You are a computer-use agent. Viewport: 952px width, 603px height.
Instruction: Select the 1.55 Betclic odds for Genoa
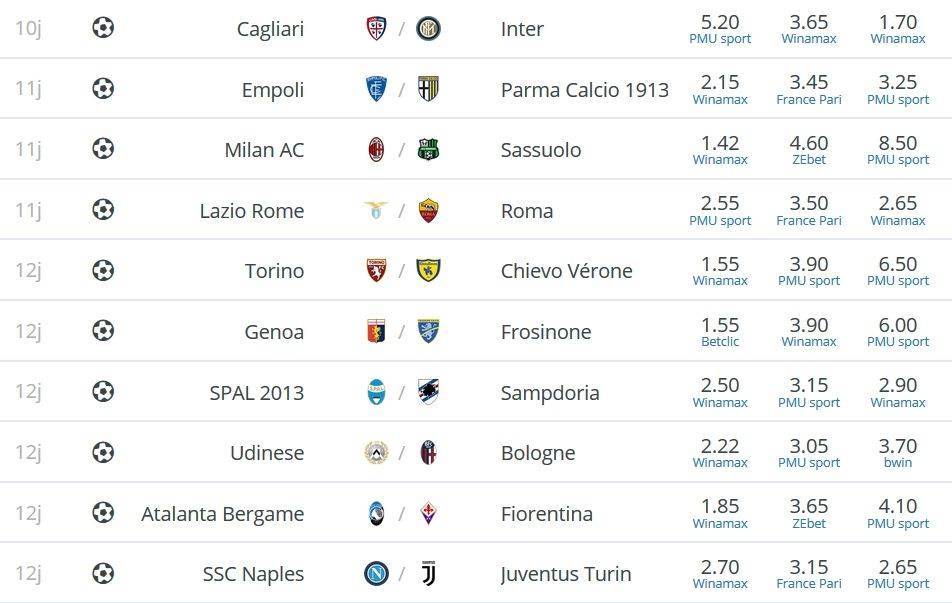coord(720,331)
